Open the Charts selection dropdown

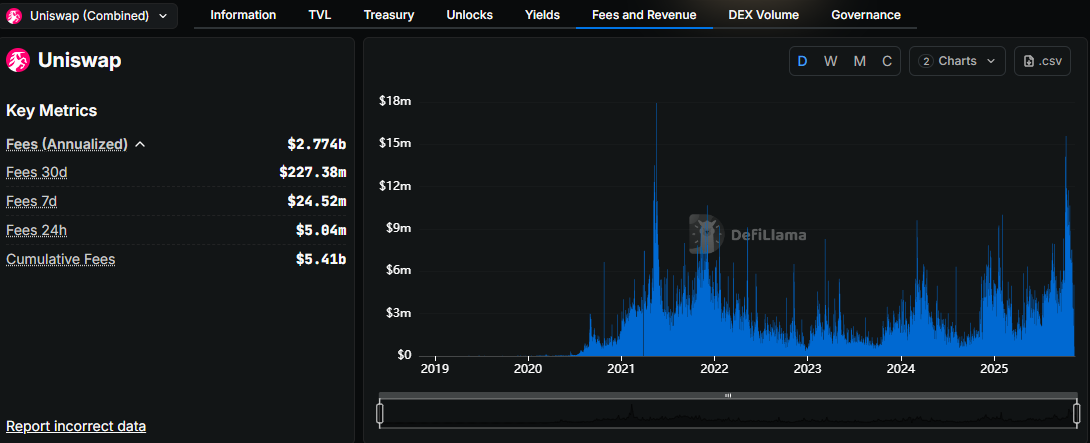(x=957, y=61)
